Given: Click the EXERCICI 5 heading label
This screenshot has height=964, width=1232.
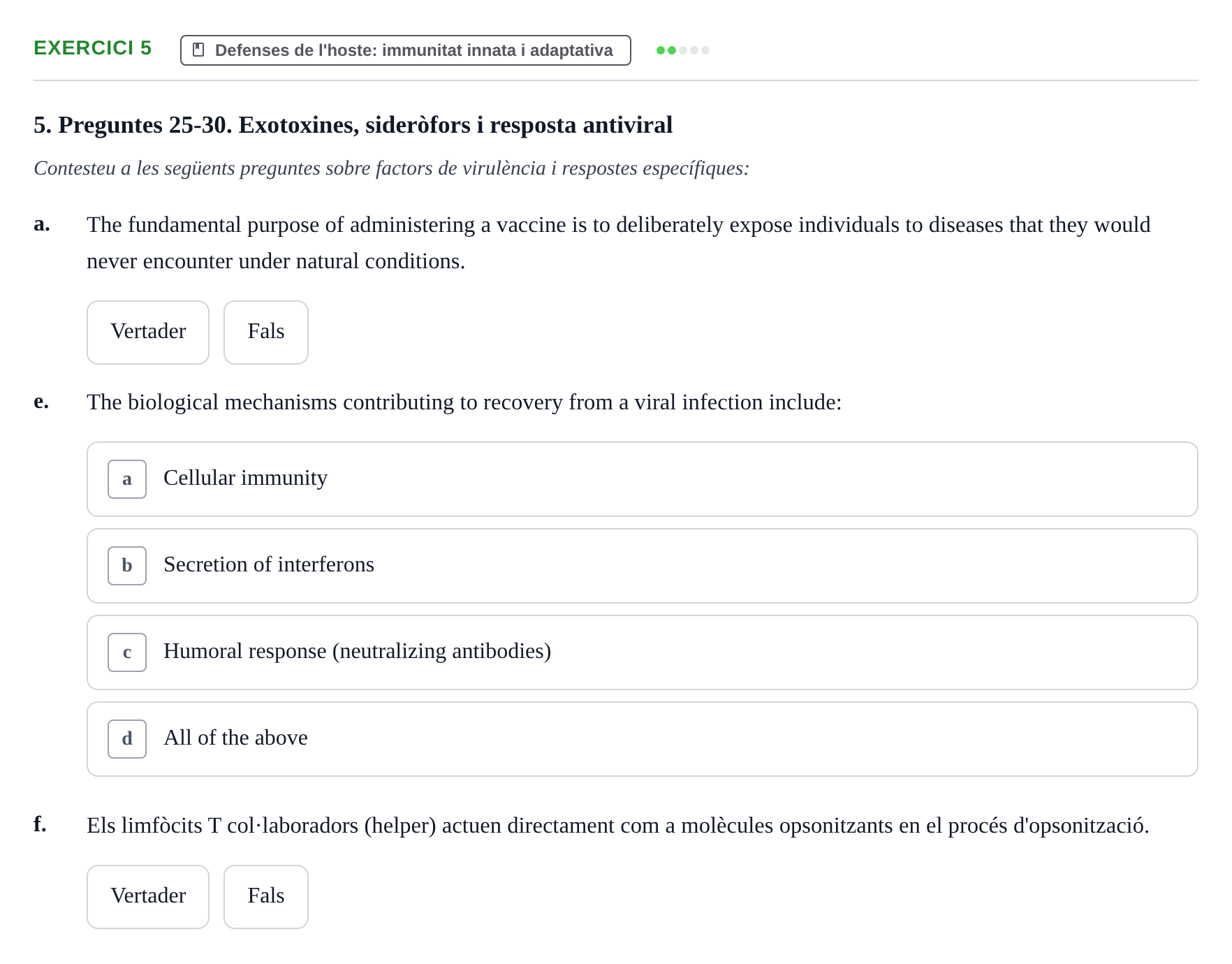Looking at the screenshot, I should pos(92,48).
